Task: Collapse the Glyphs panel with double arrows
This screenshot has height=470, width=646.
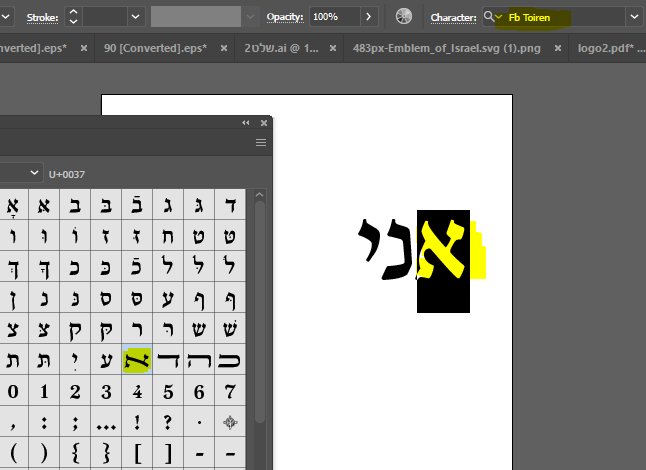Action: tap(246, 123)
